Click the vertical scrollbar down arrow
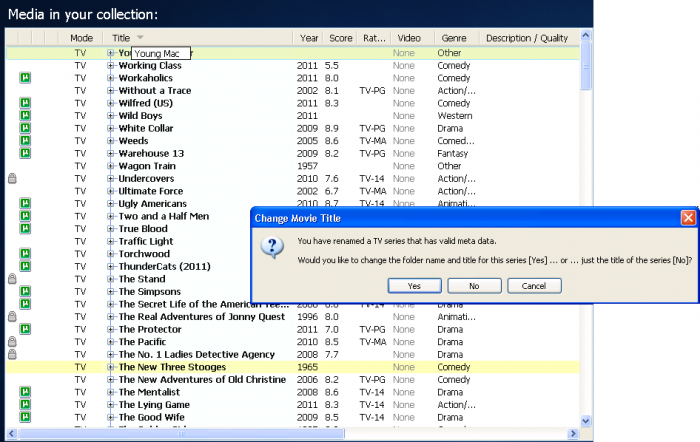The height and width of the screenshot is (442, 700). tap(586, 421)
